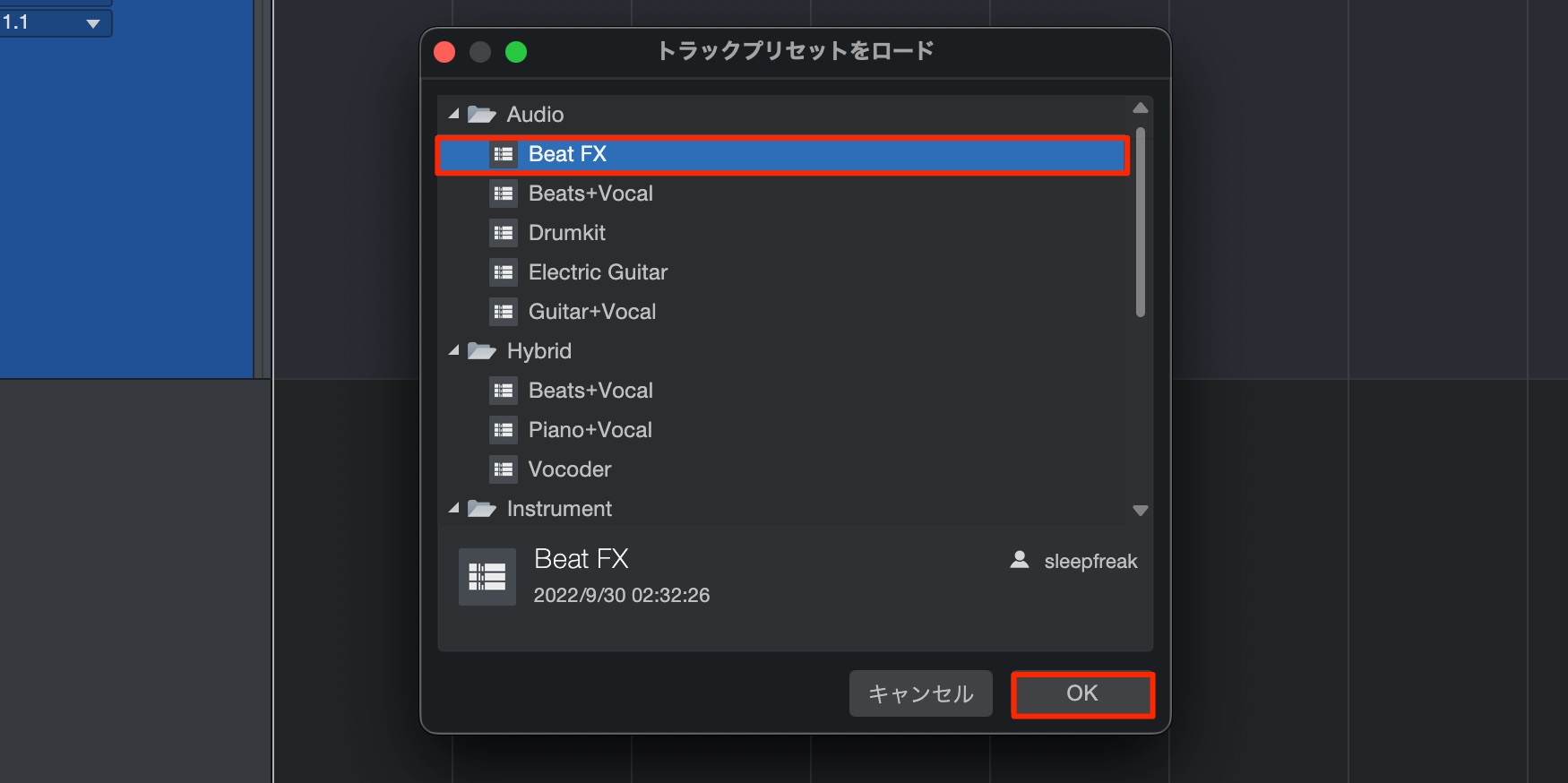Select the Guitar+Vocal preset
The image size is (1568, 783).
click(x=781, y=312)
